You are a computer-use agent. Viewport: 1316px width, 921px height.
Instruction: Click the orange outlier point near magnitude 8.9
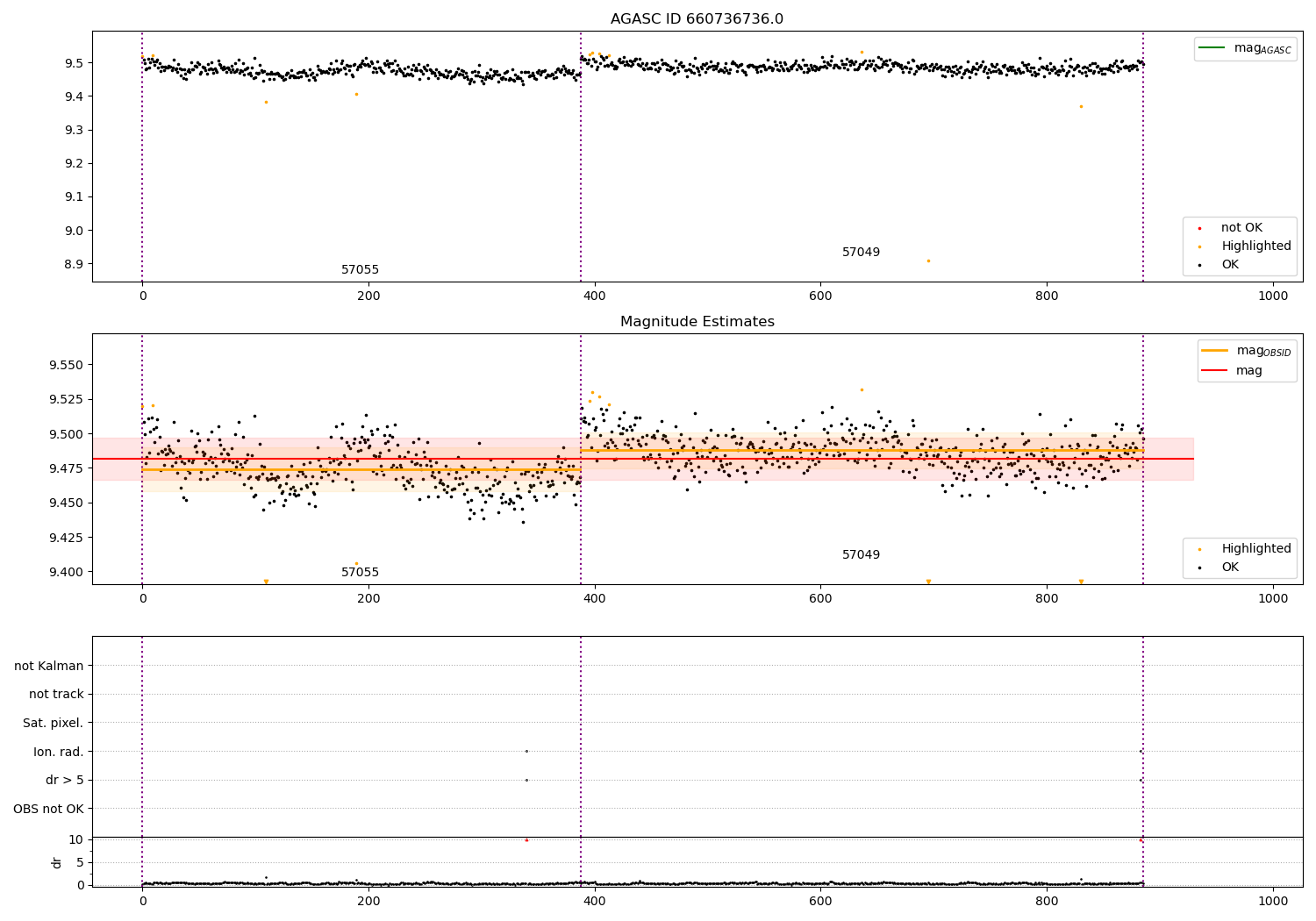pyautogui.click(x=928, y=261)
